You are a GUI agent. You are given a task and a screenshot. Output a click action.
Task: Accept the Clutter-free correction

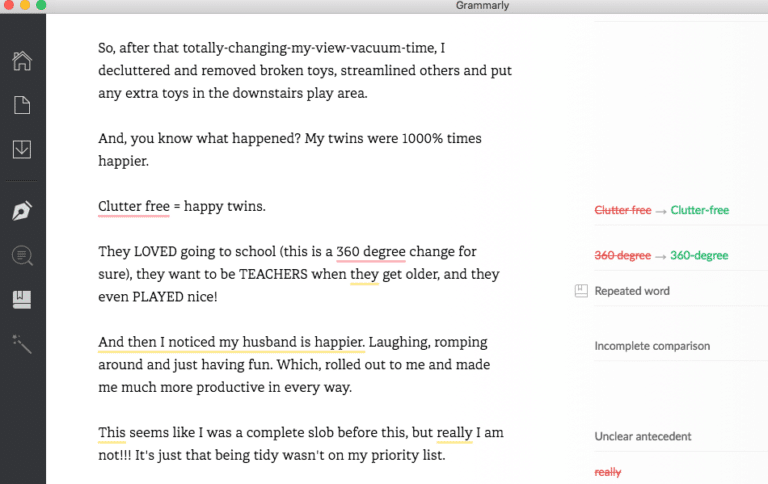[699, 210]
